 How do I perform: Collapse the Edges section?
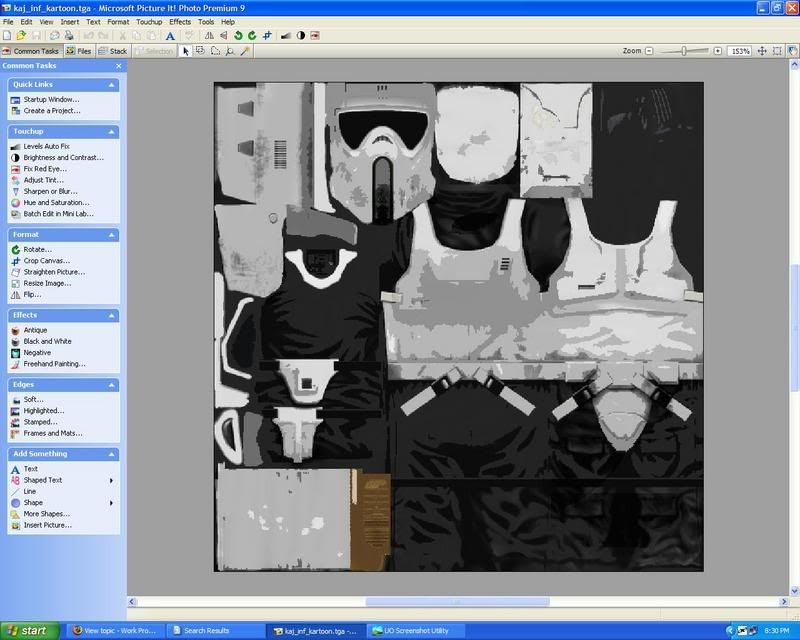tap(111, 385)
